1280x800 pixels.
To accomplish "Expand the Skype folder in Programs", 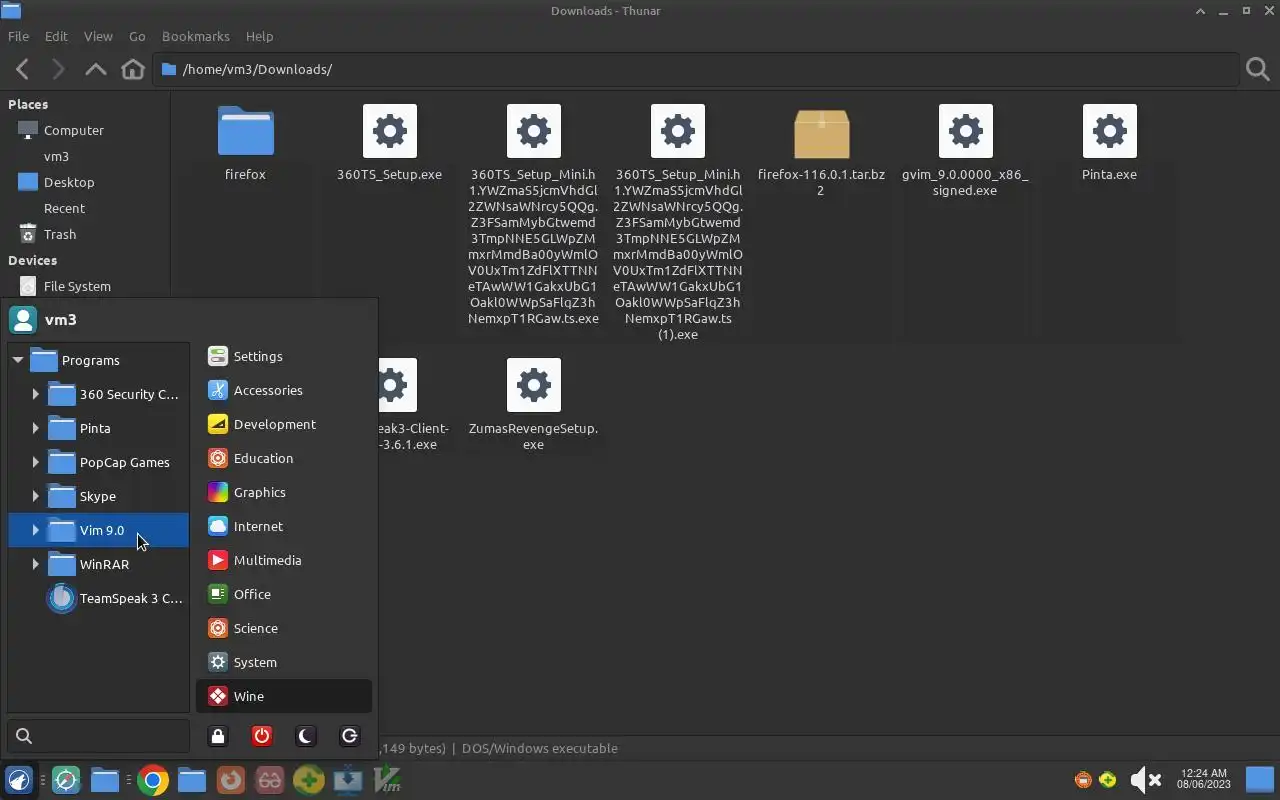I will click(36, 496).
